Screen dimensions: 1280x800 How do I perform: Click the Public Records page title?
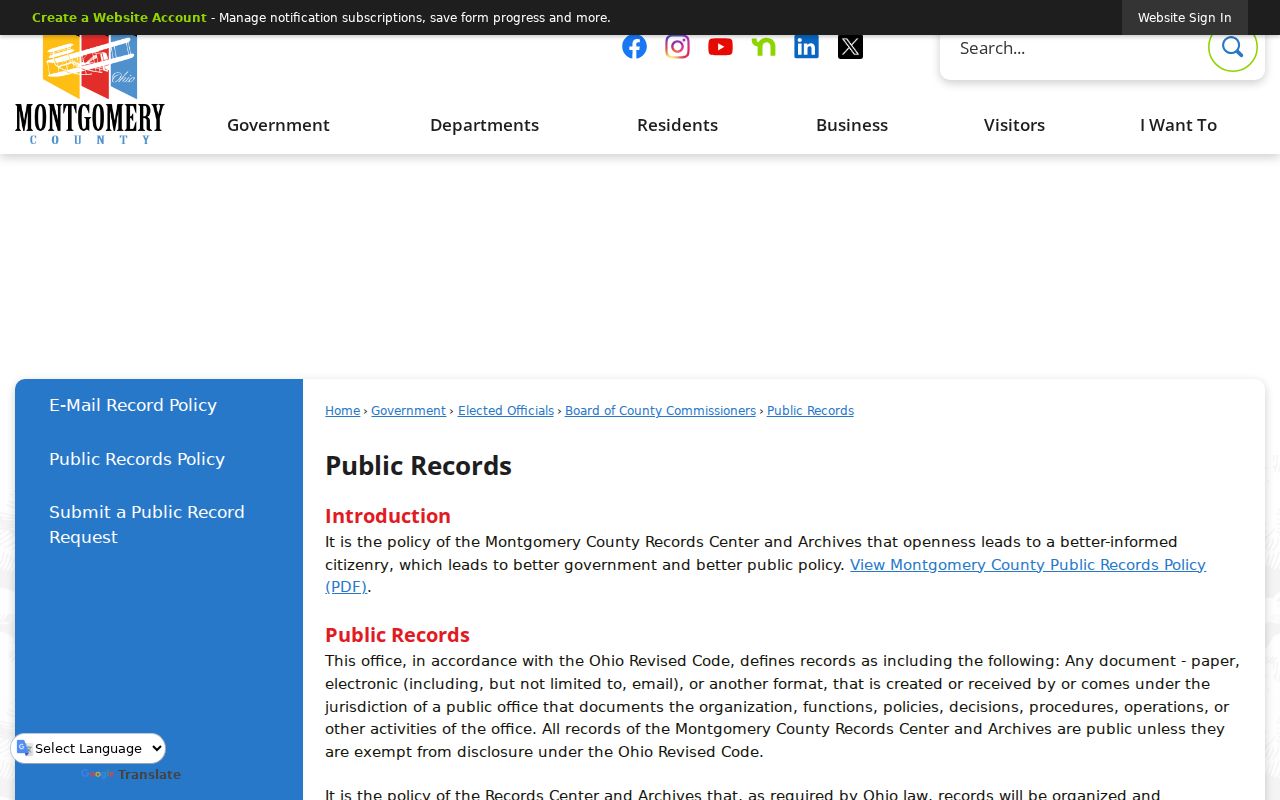click(418, 466)
